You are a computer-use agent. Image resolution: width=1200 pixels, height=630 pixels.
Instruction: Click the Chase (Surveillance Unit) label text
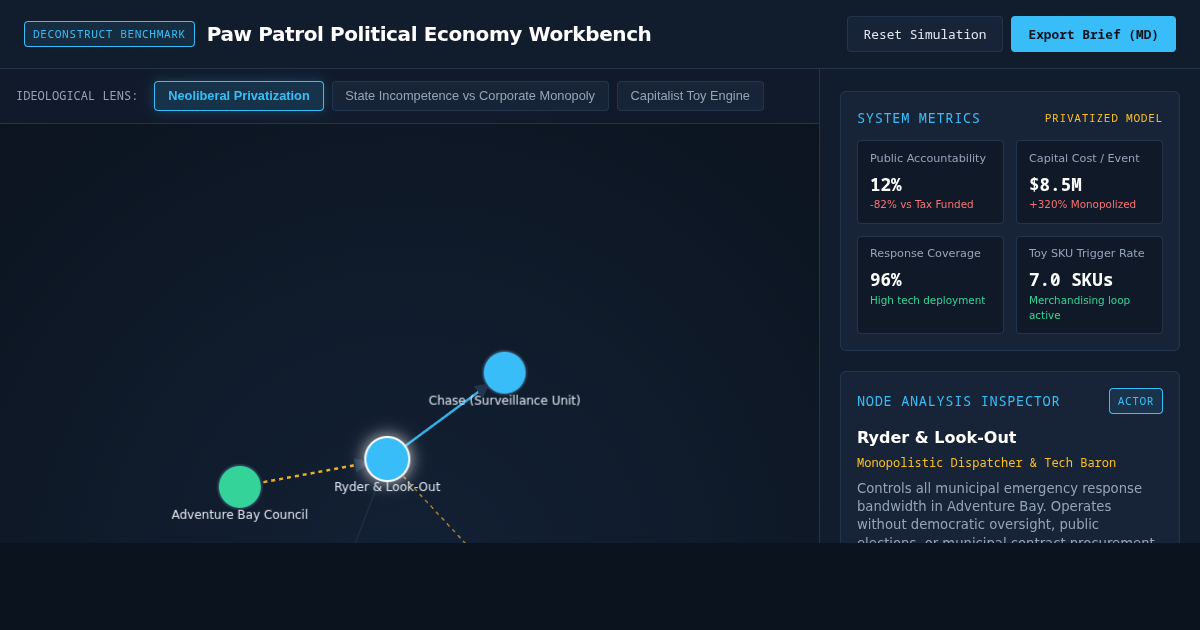(505, 401)
